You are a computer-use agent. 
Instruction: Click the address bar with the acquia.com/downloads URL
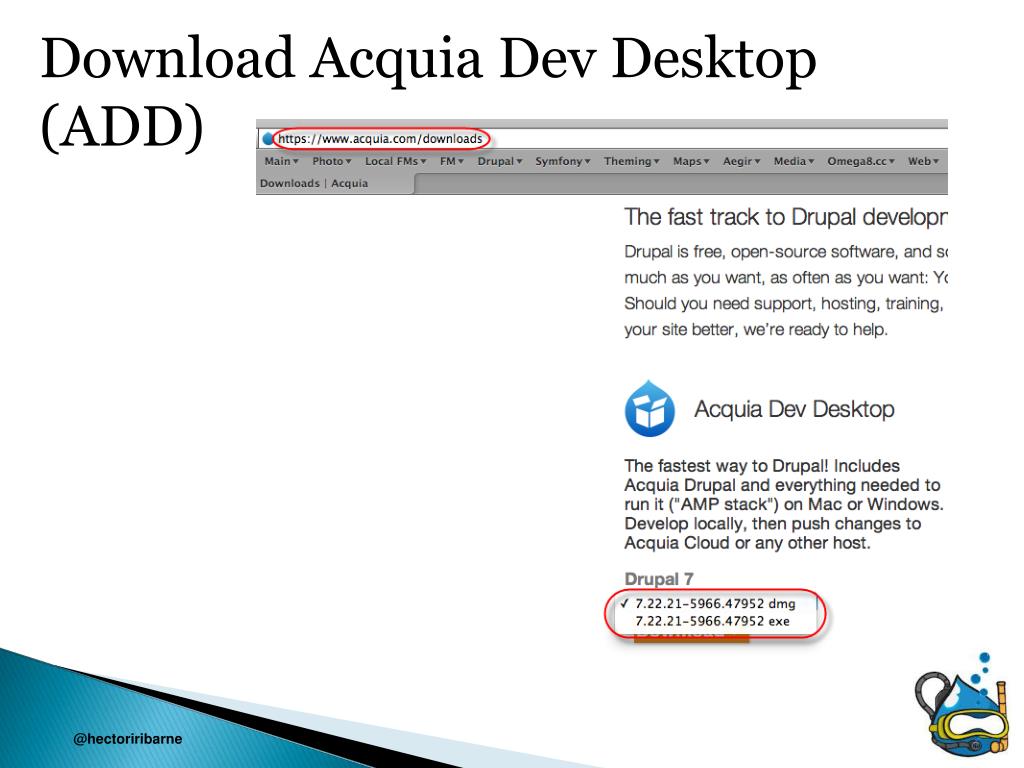(603, 138)
